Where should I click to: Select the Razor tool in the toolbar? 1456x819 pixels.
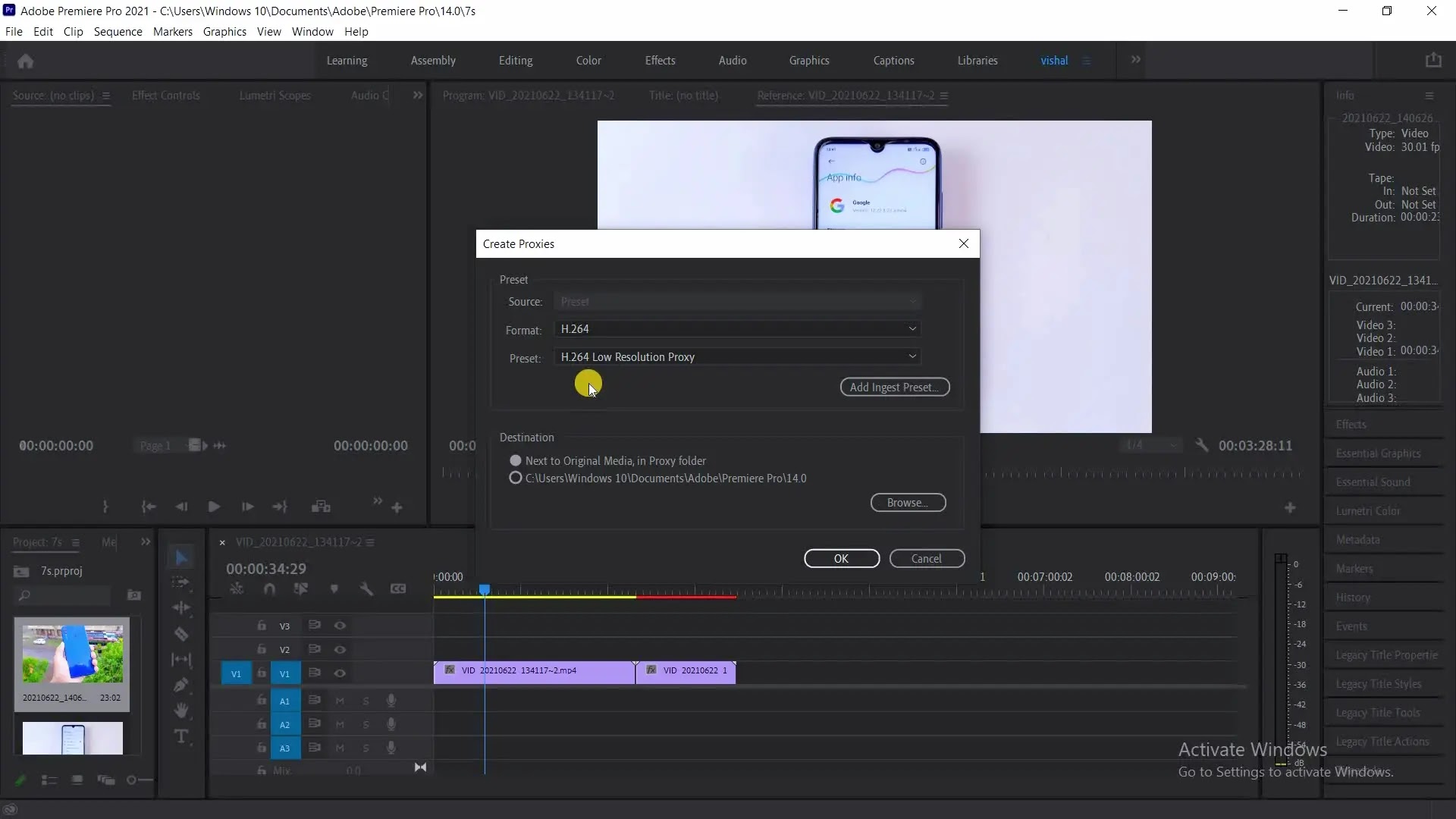(x=180, y=634)
